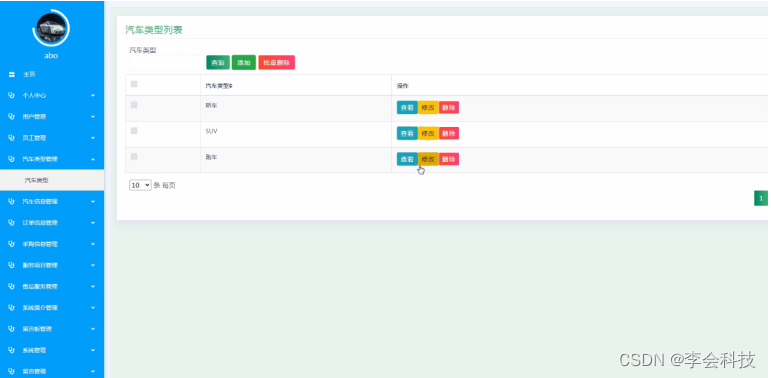Click the SUV table cell
Image resolution: width=771 pixels, height=378 pixels.
click(296, 134)
